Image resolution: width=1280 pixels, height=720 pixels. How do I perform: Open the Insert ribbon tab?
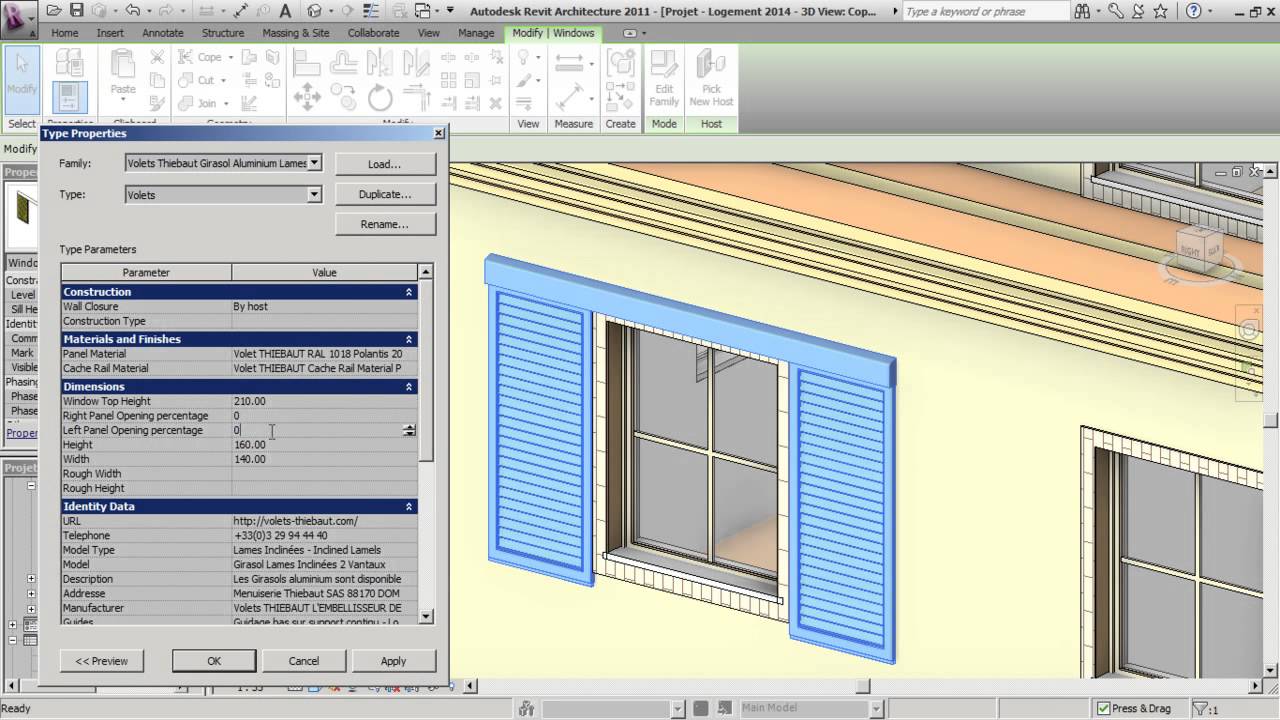point(110,33)
